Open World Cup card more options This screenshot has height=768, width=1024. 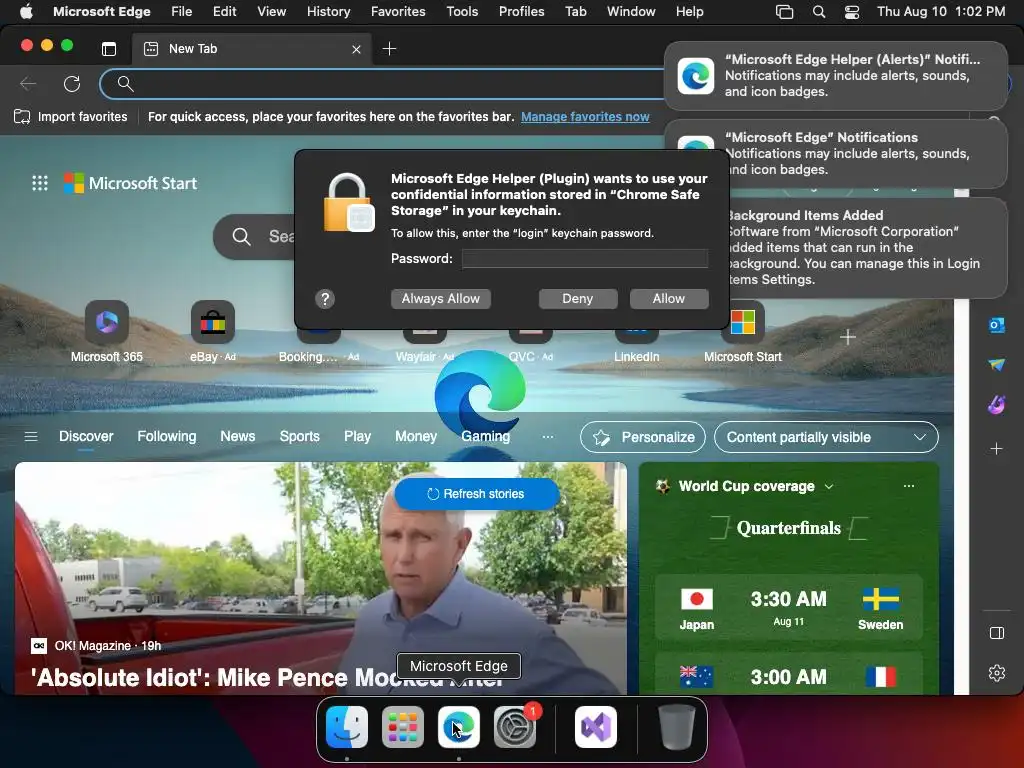(908, 486)
